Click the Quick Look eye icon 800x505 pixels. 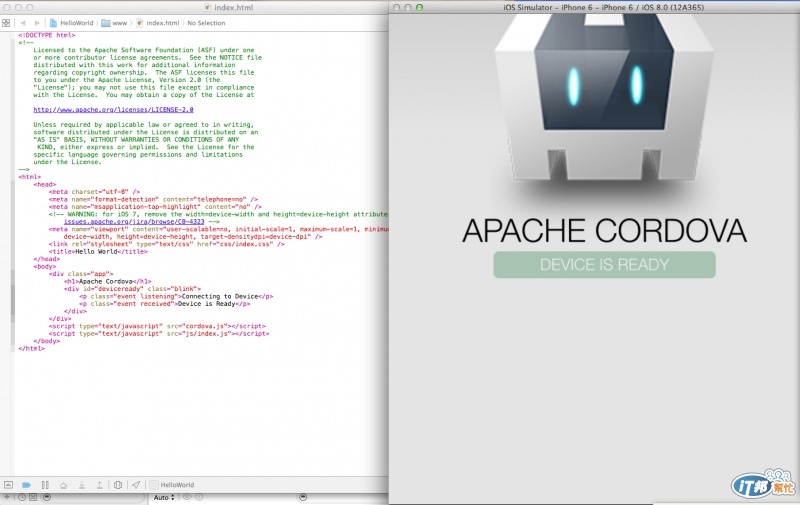[x=187, y=497]
